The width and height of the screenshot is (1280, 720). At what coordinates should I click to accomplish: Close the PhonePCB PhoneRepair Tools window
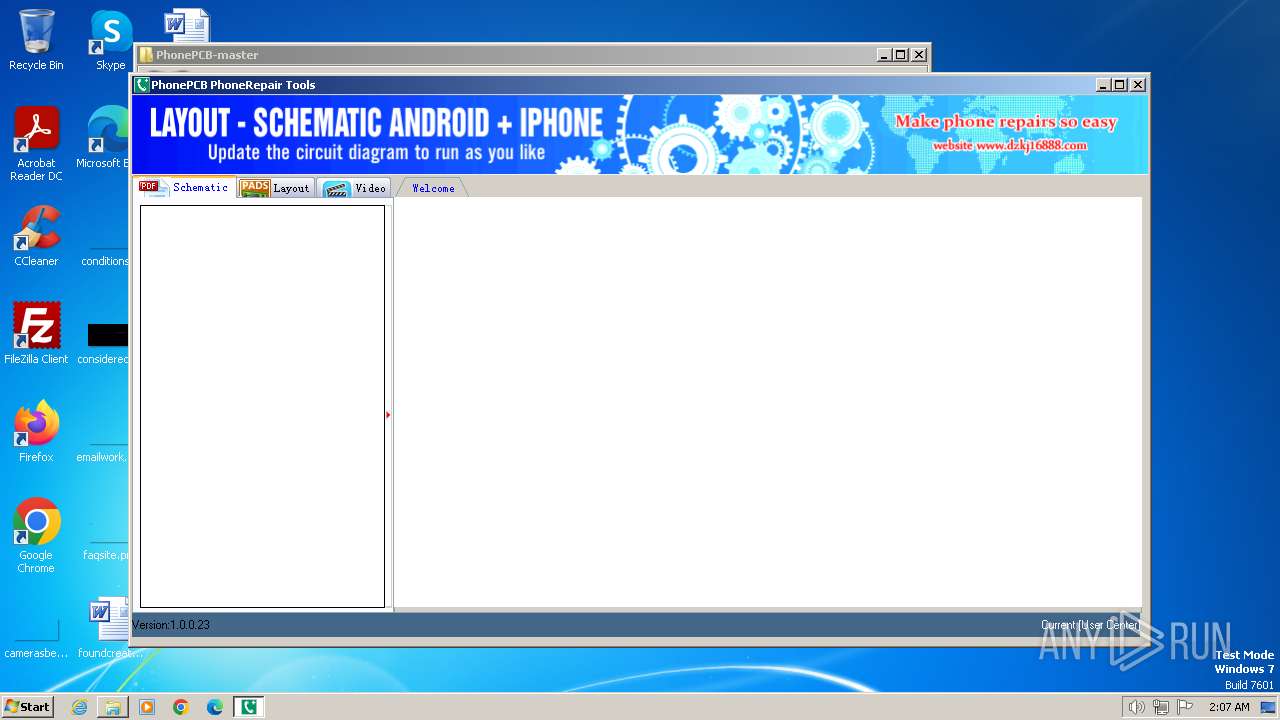pyautogui.click(x=1138, y=85)
